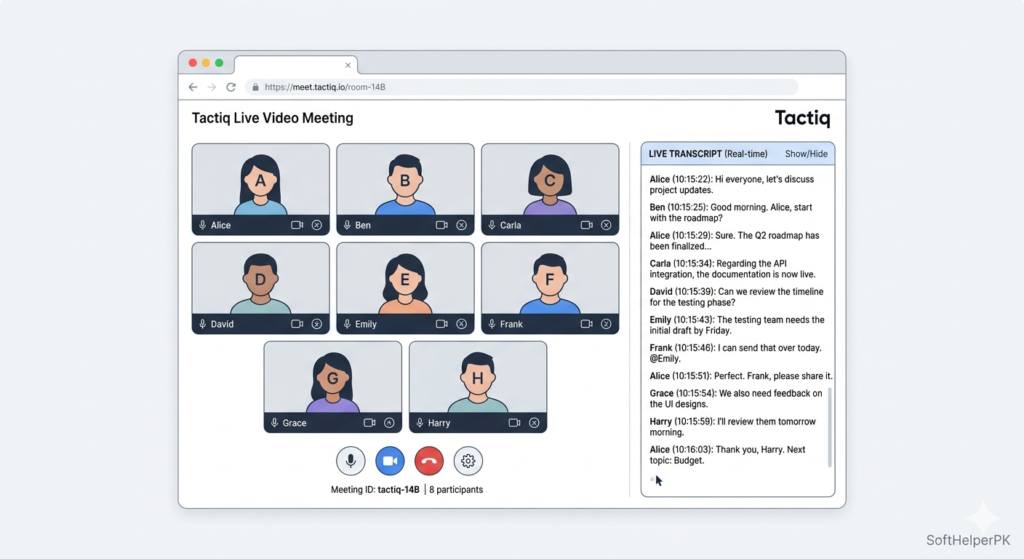The image size is (1024, 559).
Task: Toggle Alice's camera icon
Action: point(297,225)
